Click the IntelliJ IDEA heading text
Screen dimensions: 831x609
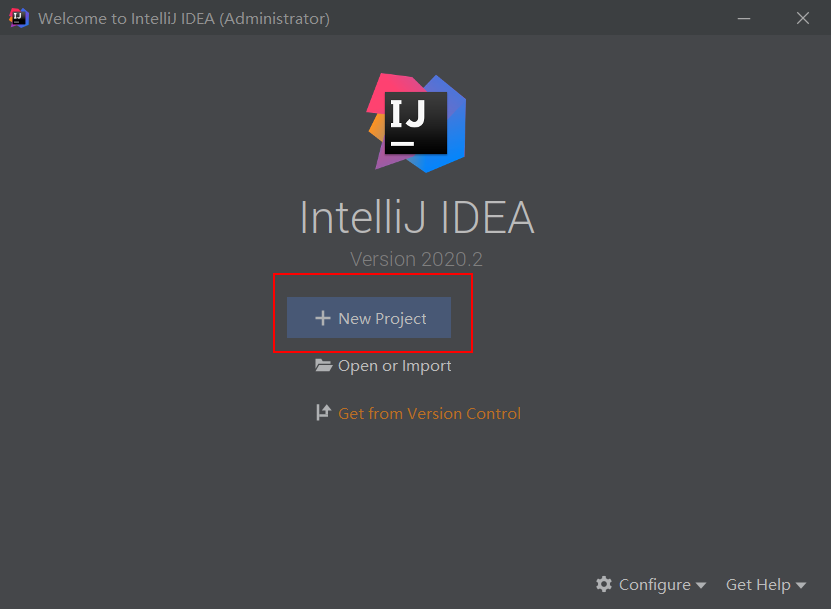416,218
